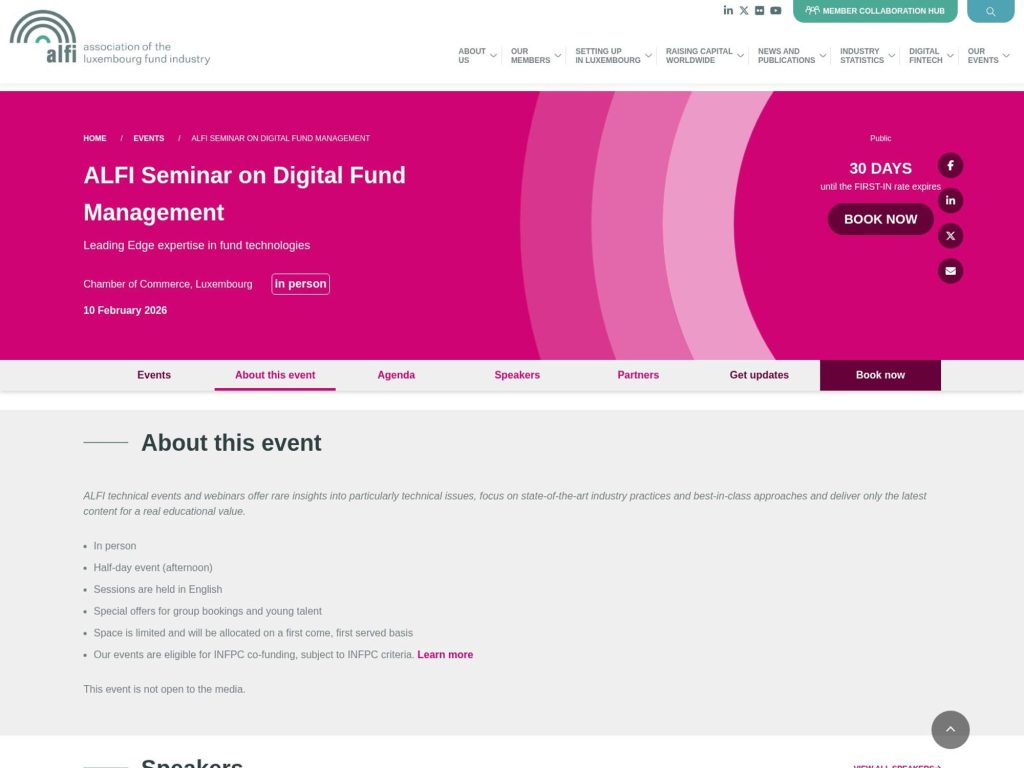1024x768 pixels.
Task: Click the scroll-to-top arrow button
Action: 950,730
